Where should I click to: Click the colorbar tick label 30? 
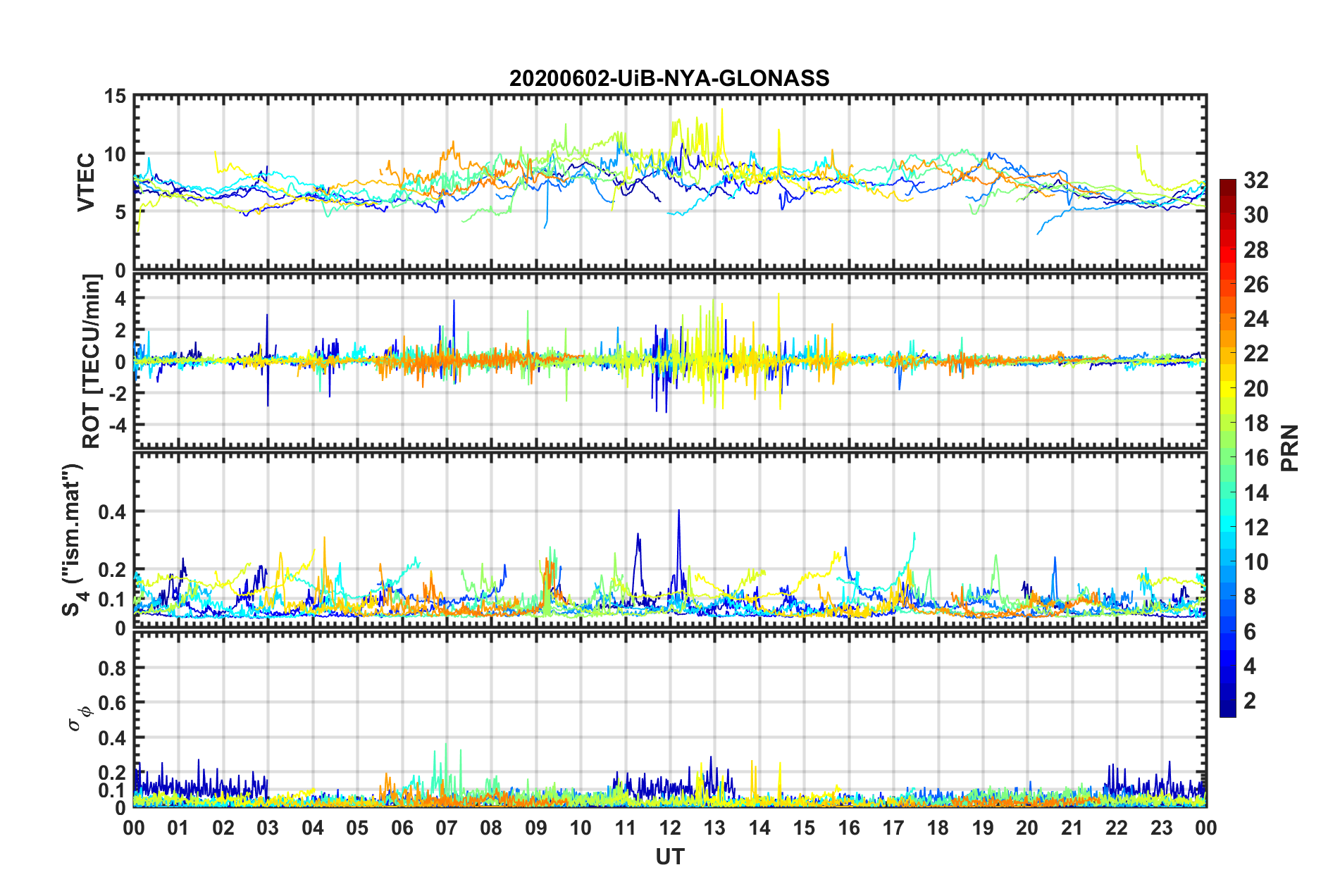[1256, 215]
